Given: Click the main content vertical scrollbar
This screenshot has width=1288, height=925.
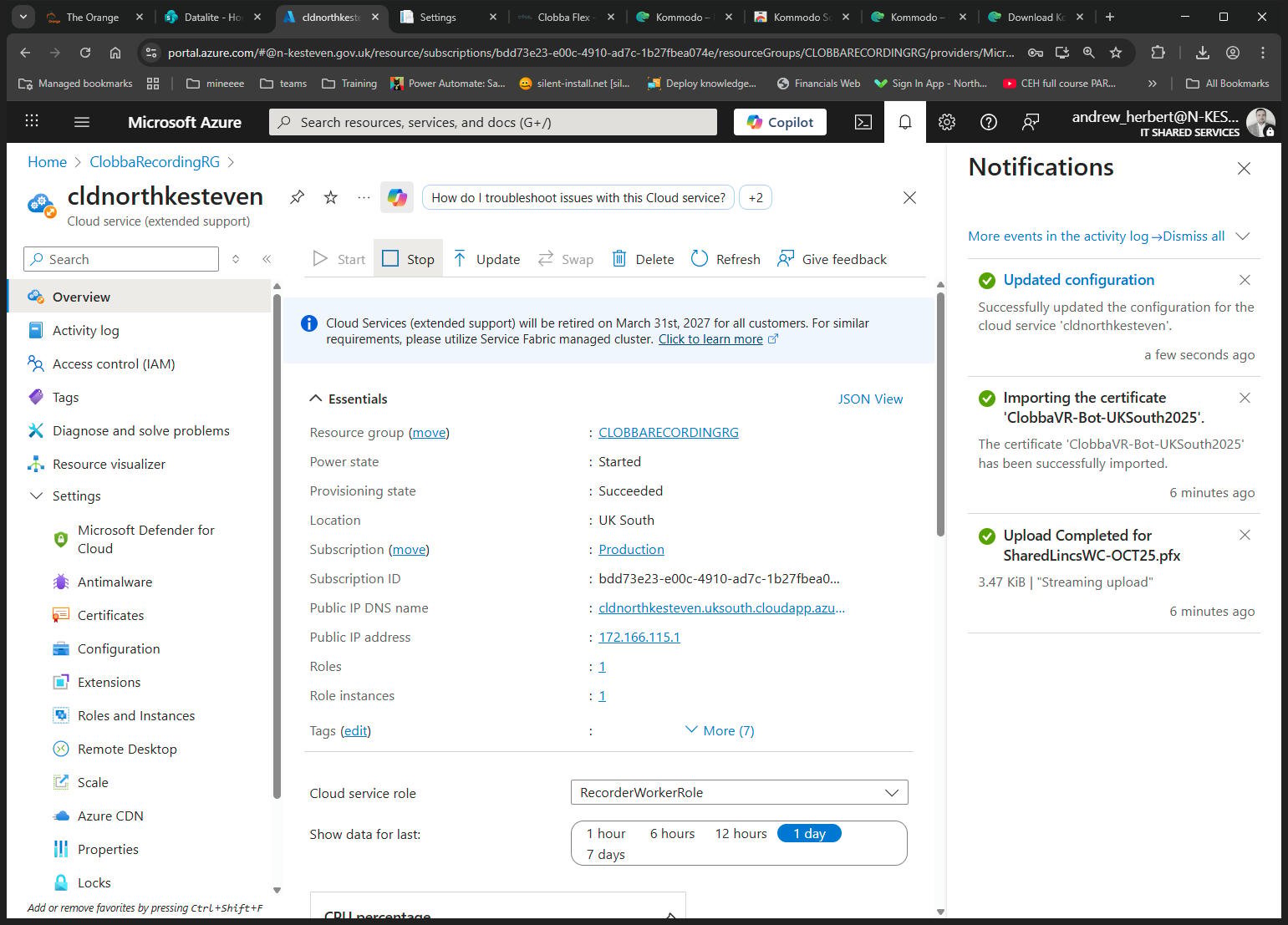Looking at the screenshot, I should click(x=940, y=414).
